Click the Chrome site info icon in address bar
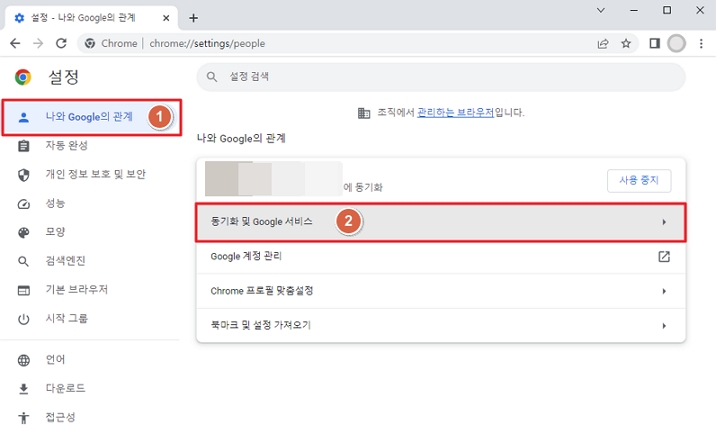This screenshot has height=434, width=716. point(90,43)
